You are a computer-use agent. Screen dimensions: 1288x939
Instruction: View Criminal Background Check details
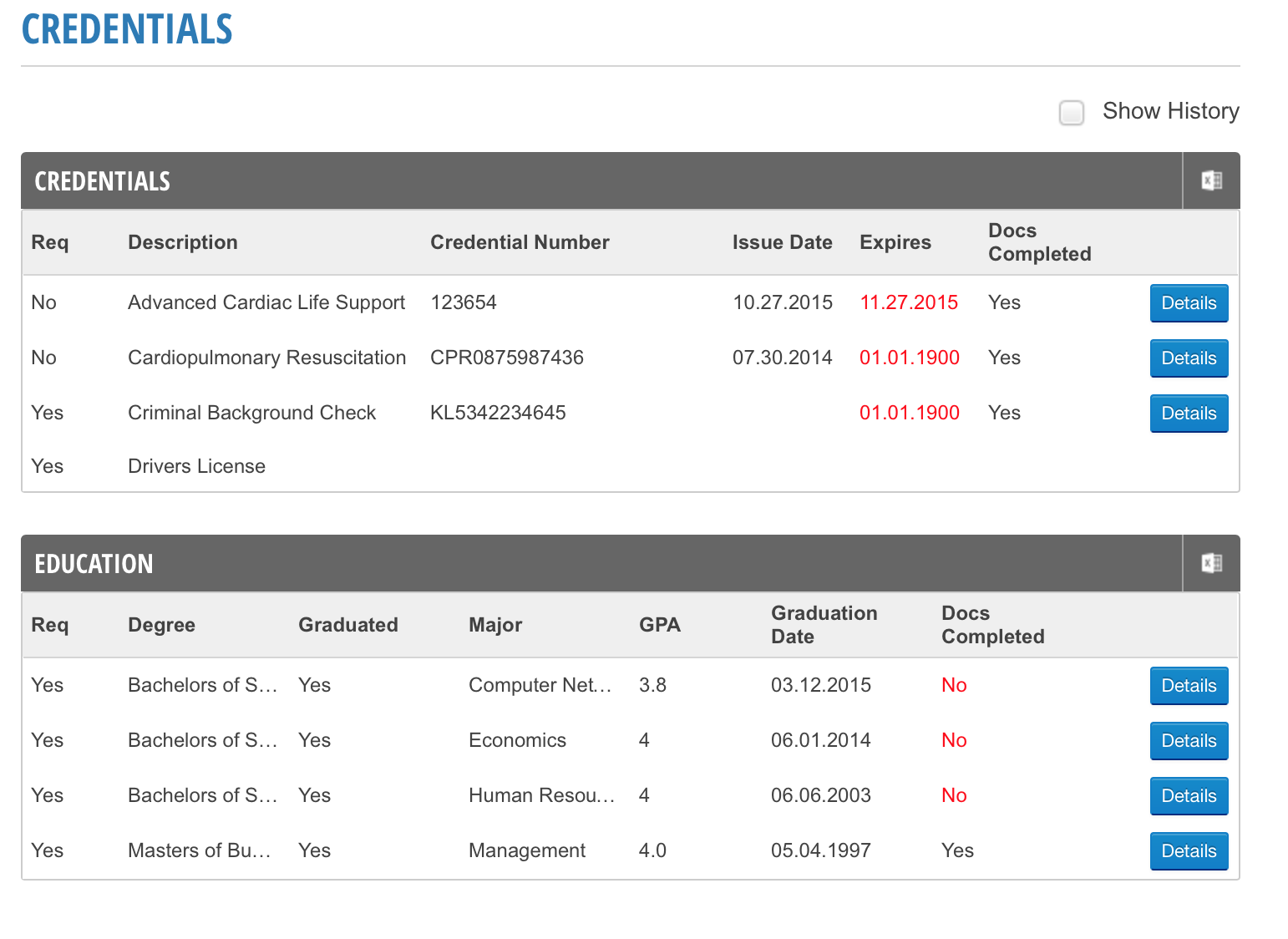pyautogui.click(x=1189, y=414)
